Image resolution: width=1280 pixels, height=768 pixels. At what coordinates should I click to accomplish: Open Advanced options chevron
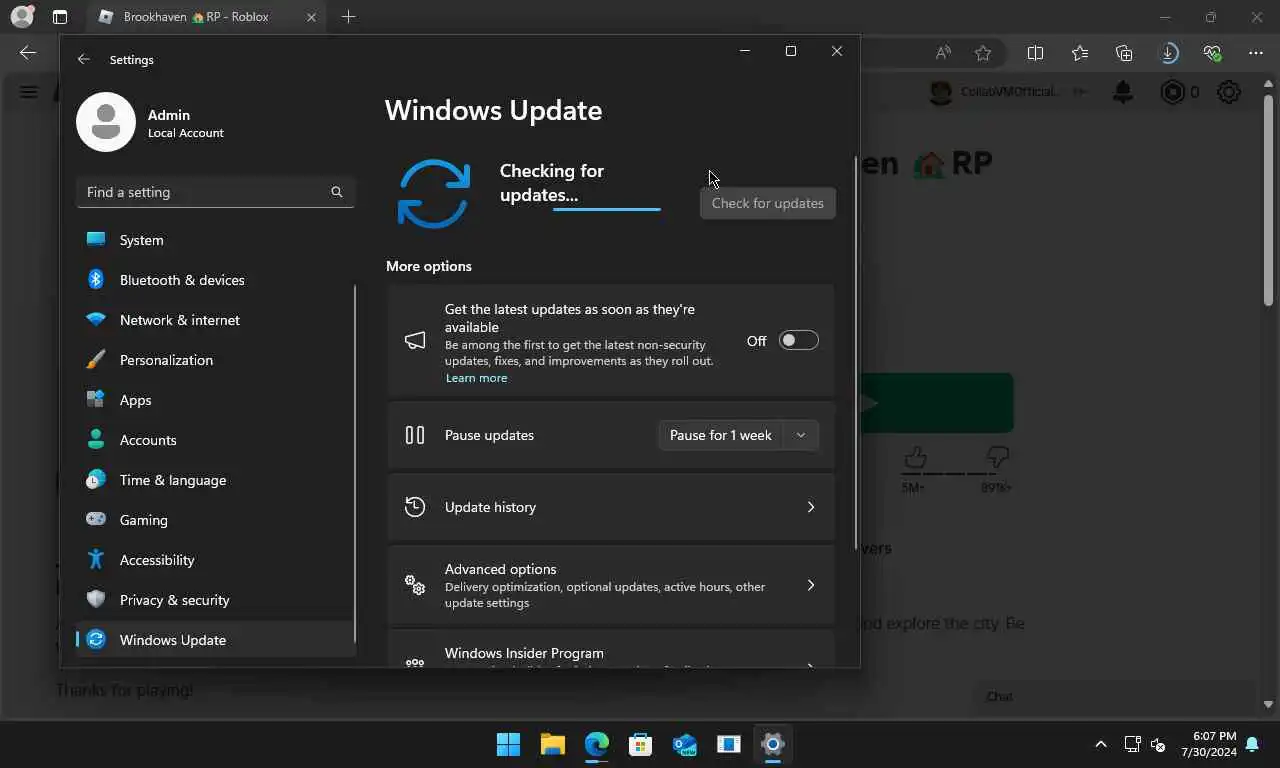pos(811,585)
